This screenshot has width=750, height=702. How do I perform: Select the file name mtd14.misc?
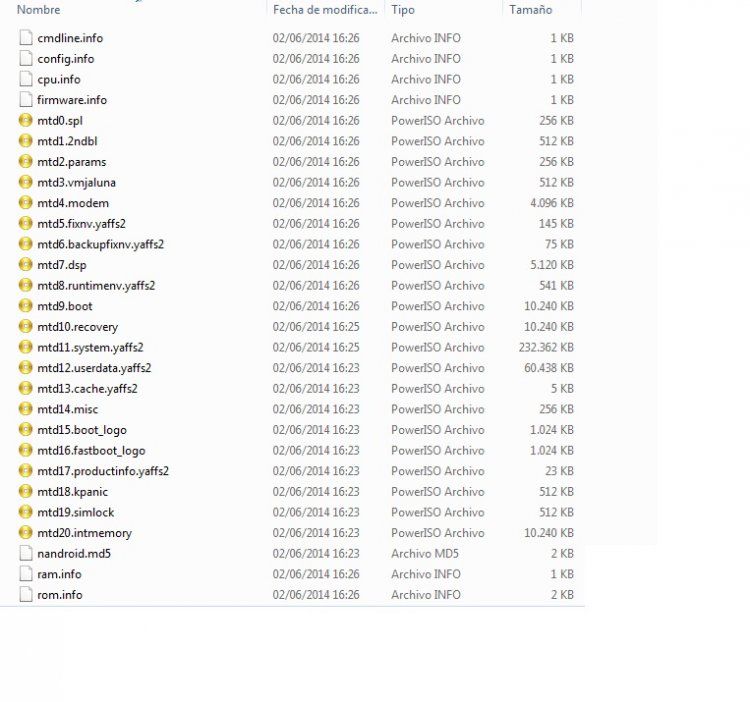point(67,409)
